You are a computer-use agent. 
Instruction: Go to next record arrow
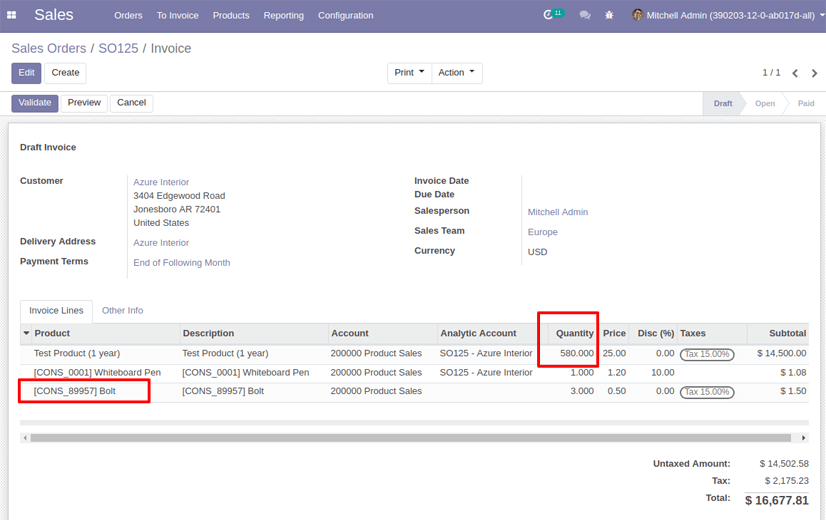[814, 73]
